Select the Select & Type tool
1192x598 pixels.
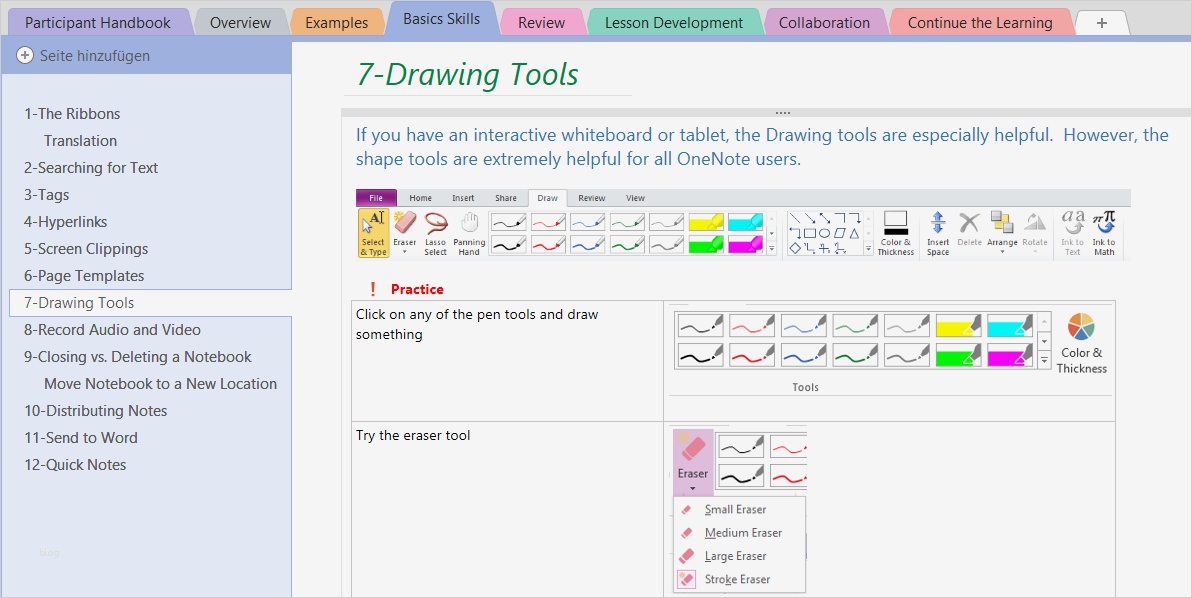[x=373, y=232]
